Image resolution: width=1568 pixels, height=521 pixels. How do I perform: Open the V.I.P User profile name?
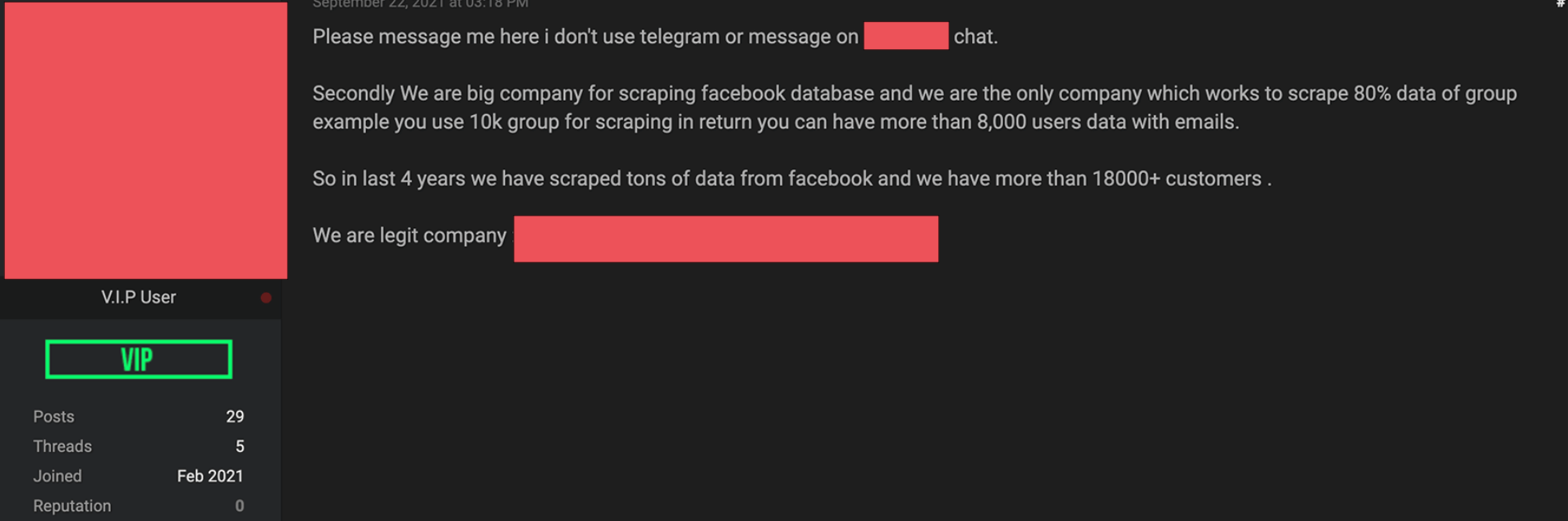pos(139,297)
